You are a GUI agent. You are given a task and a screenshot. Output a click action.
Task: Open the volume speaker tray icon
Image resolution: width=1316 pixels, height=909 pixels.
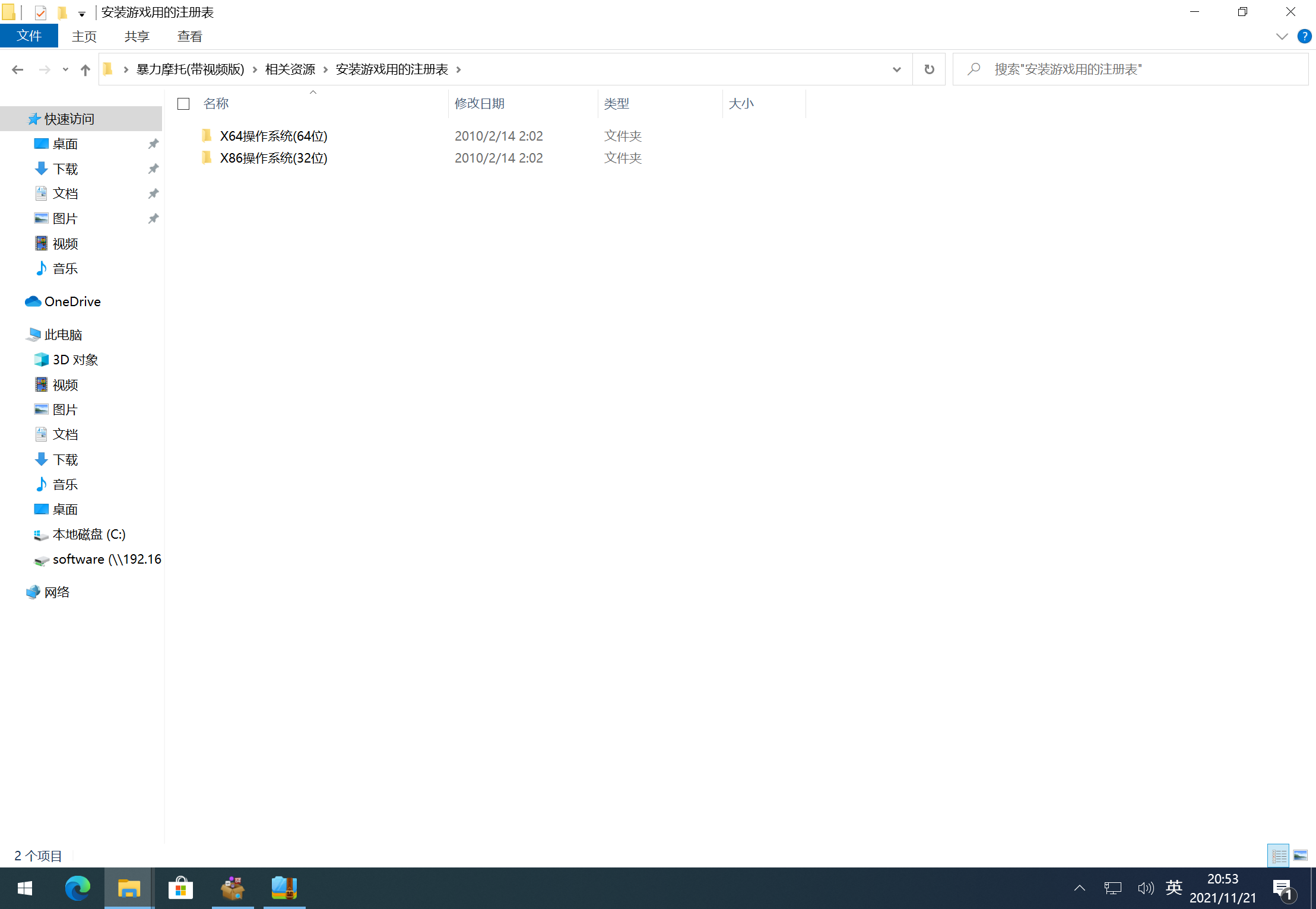coord(1146,888)
